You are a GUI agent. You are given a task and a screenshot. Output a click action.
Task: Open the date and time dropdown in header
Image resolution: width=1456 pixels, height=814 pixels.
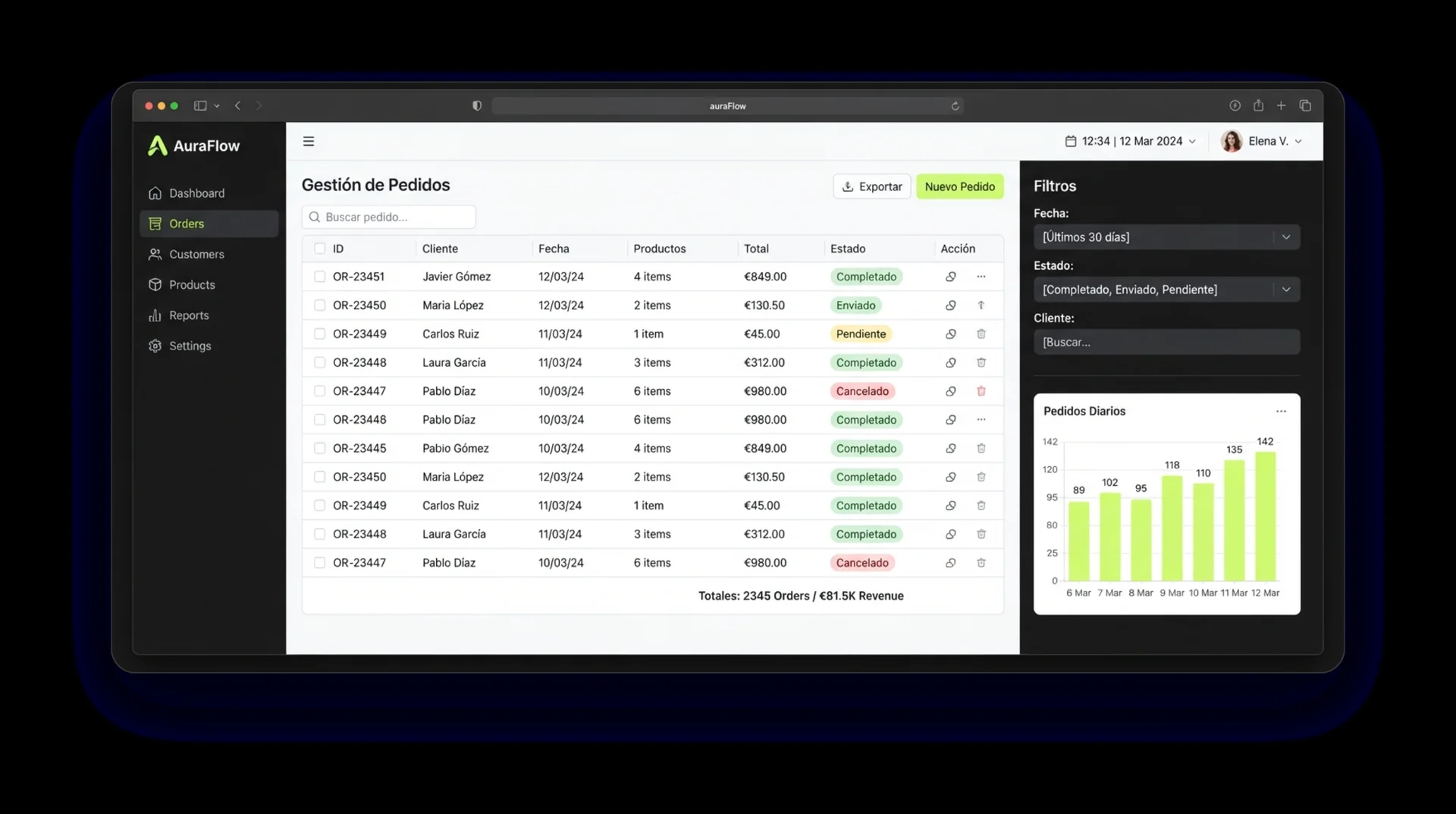coord(1130,141)
